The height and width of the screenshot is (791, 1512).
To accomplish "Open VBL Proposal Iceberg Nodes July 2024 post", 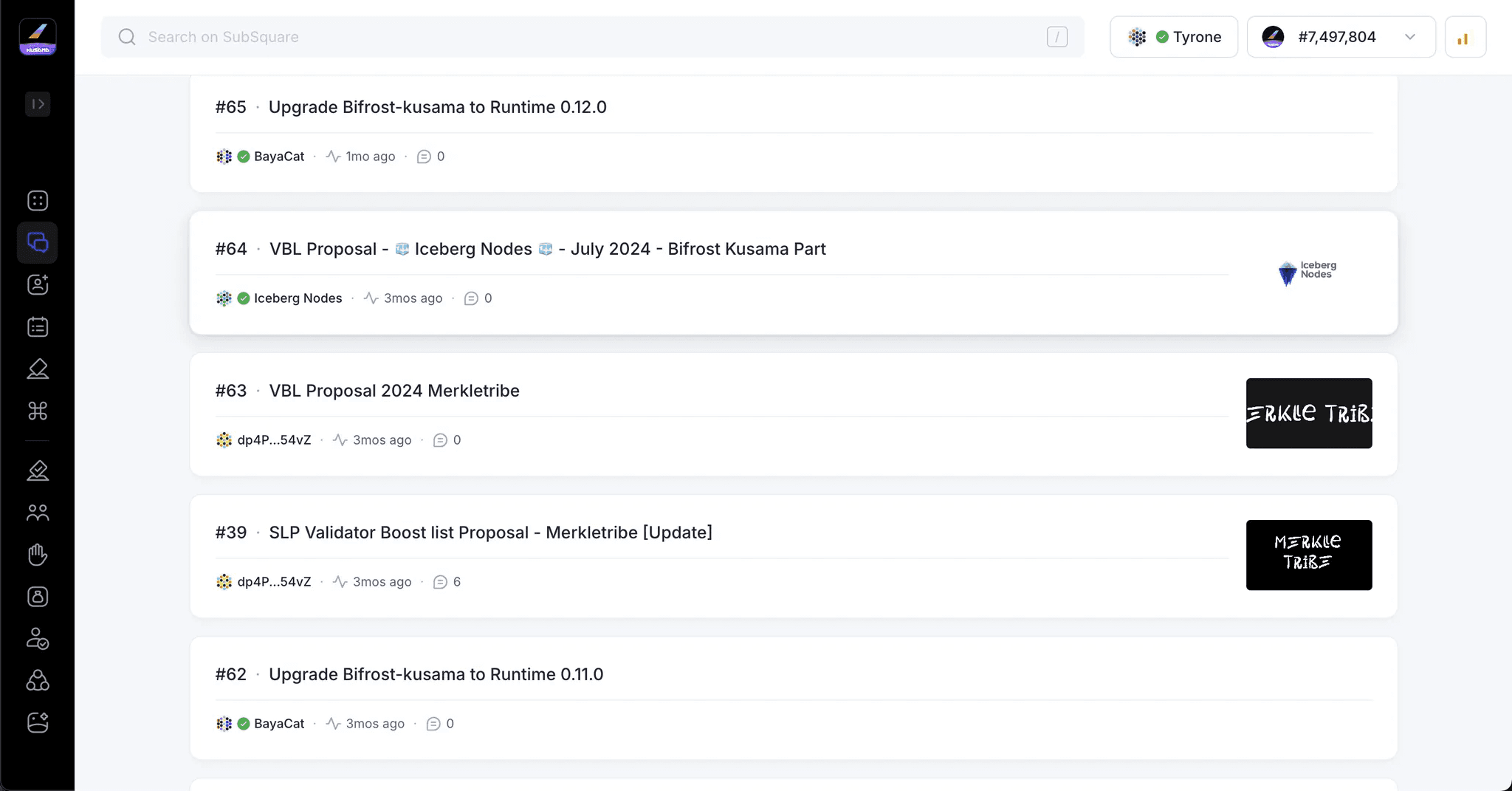I will point(548,249).
